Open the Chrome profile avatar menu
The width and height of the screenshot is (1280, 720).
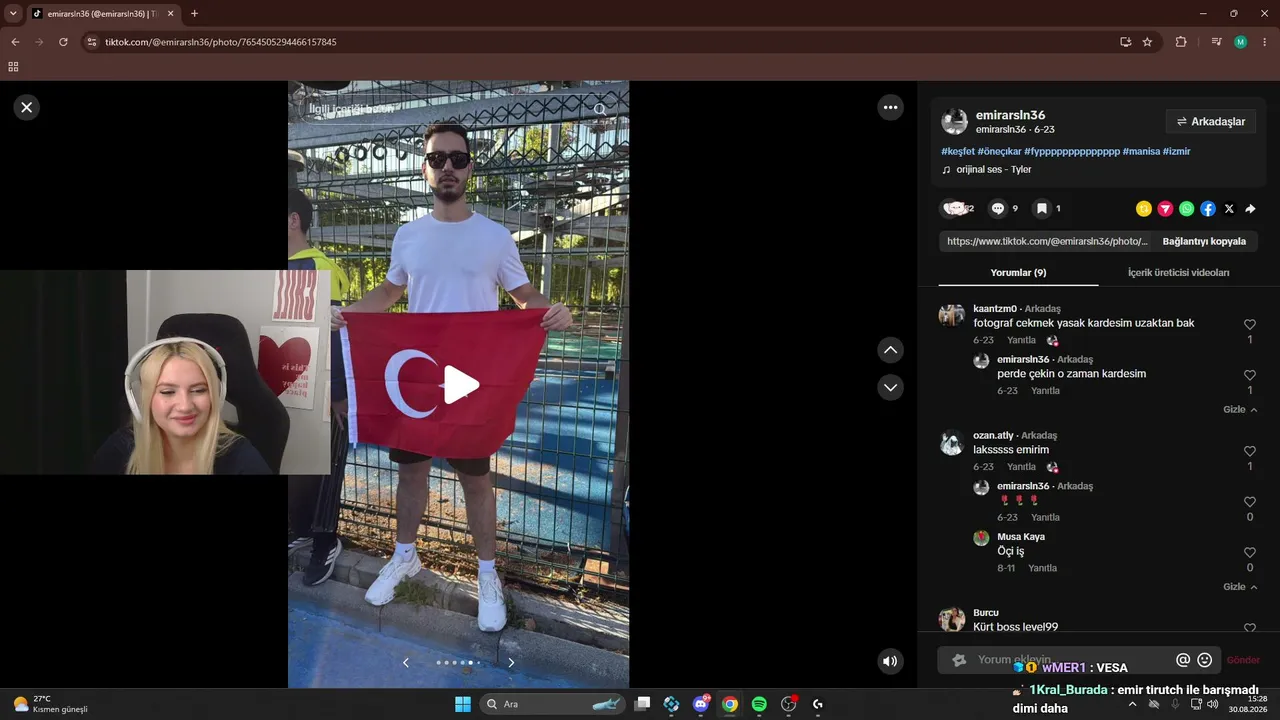[1241, 42]
